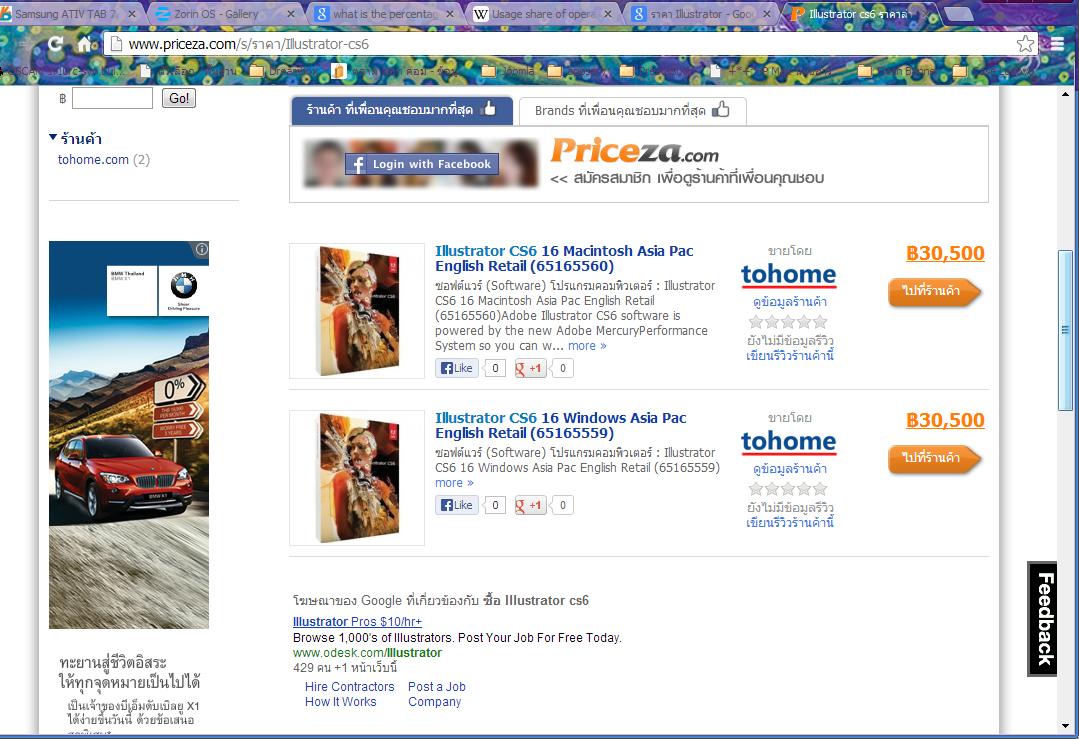Click the vertical scrollbar thumb

pyautogui.click(x=1065, y=330)
